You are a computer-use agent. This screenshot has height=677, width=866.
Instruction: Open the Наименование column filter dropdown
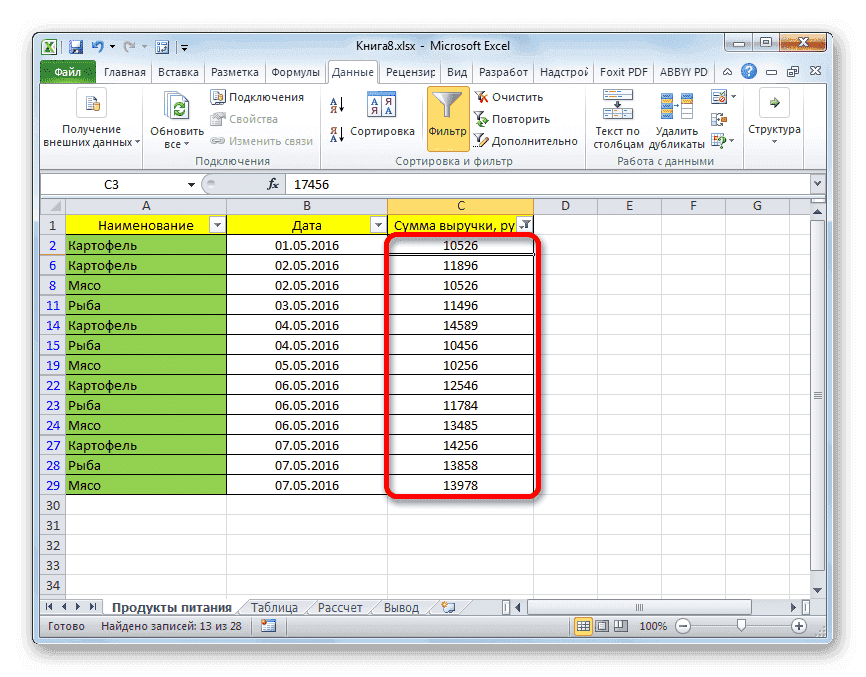[217, 224]
